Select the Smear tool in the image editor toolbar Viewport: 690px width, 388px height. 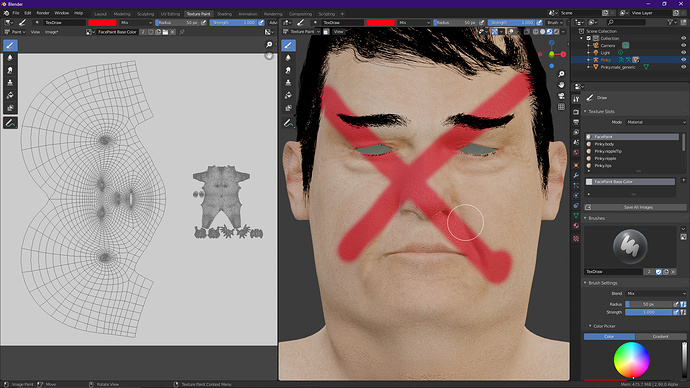[x=10, y=70]
